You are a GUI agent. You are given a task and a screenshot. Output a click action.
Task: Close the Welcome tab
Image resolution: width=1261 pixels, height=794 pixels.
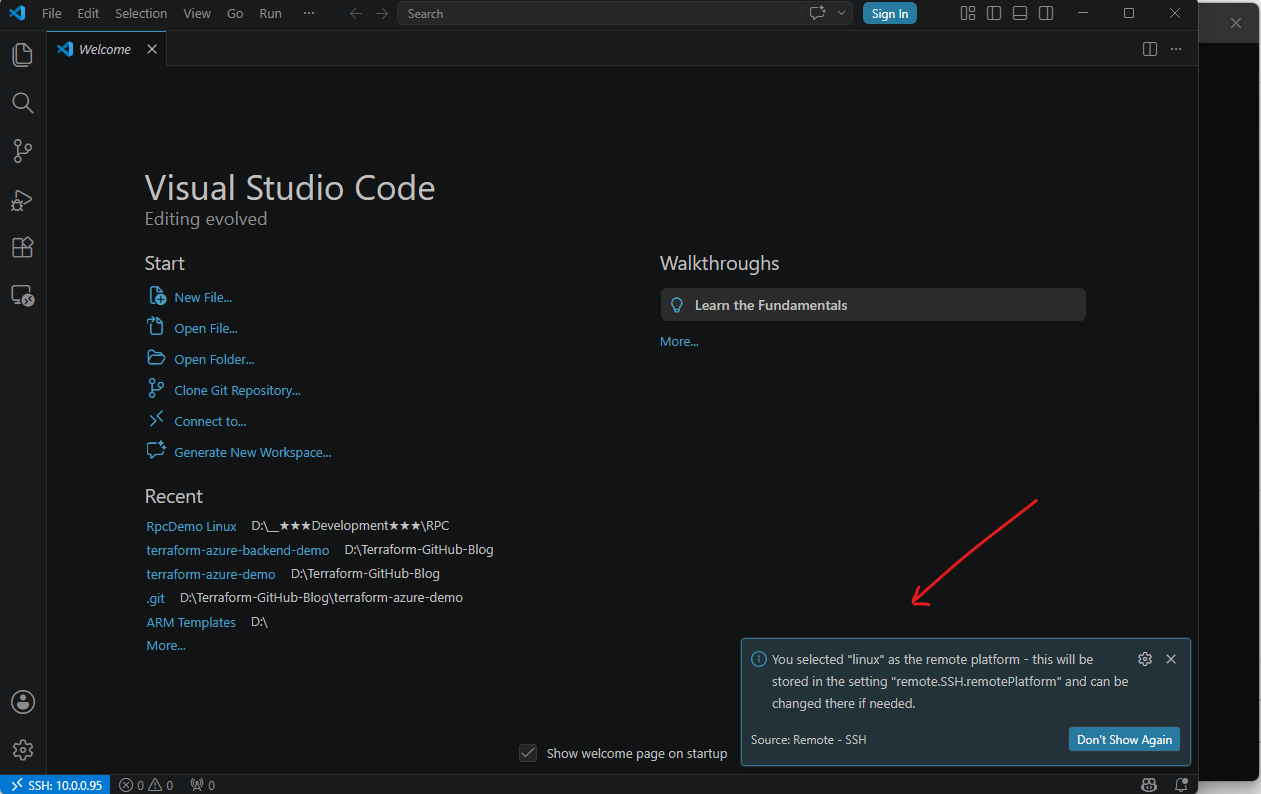(x=152, y=49)
